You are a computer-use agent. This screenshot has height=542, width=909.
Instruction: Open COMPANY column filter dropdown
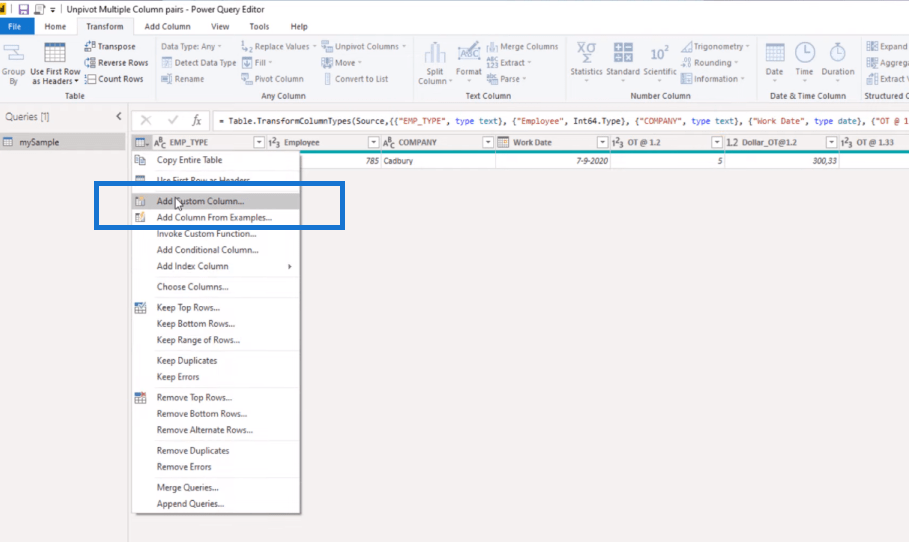[x=488, y=143]
